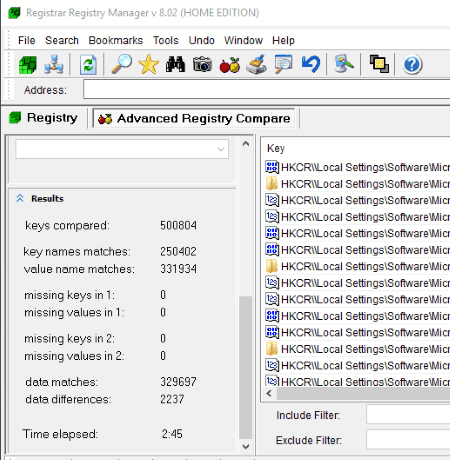This screenshot has height=460, width=450.
Task: Click the keys compared value 500804
Action: tap(178, 226)
